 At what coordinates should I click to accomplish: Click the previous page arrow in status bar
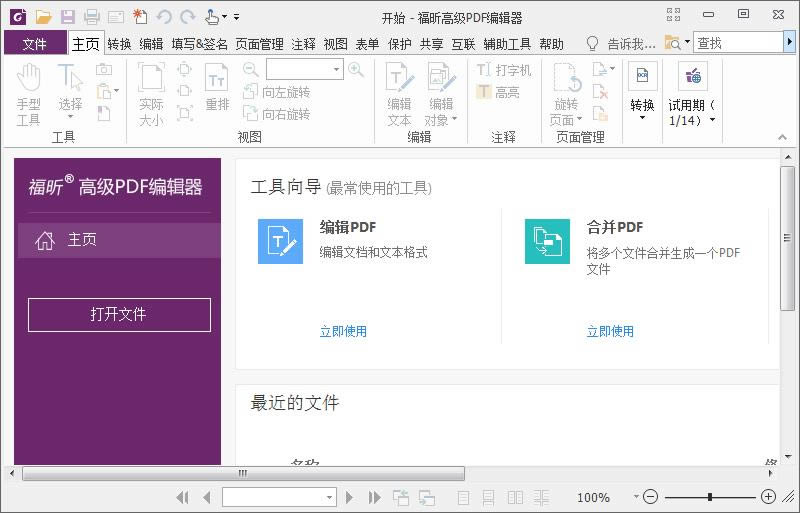[207, 497]
